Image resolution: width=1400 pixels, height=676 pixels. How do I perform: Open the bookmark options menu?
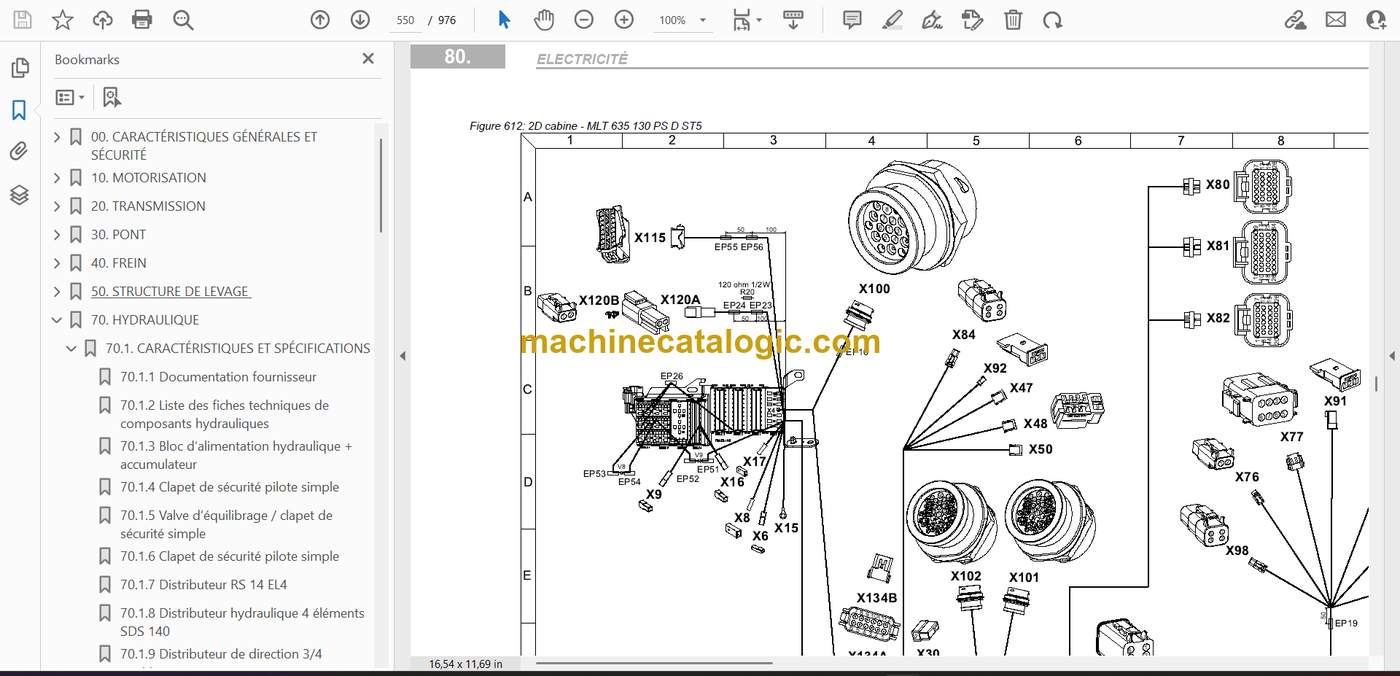tap(70, 97)
